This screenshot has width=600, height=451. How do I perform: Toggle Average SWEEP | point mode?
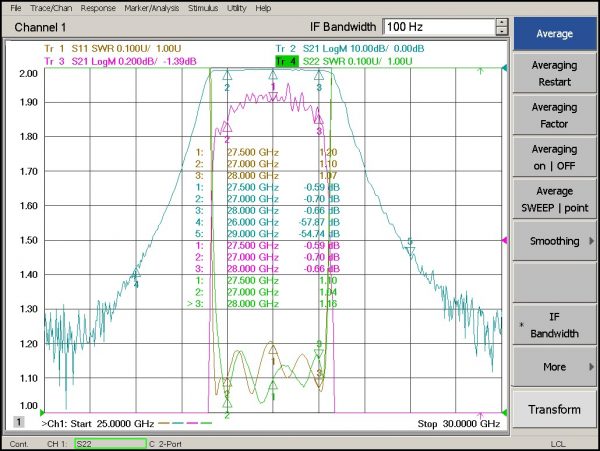pyautogui.click(x=554, y=198)
